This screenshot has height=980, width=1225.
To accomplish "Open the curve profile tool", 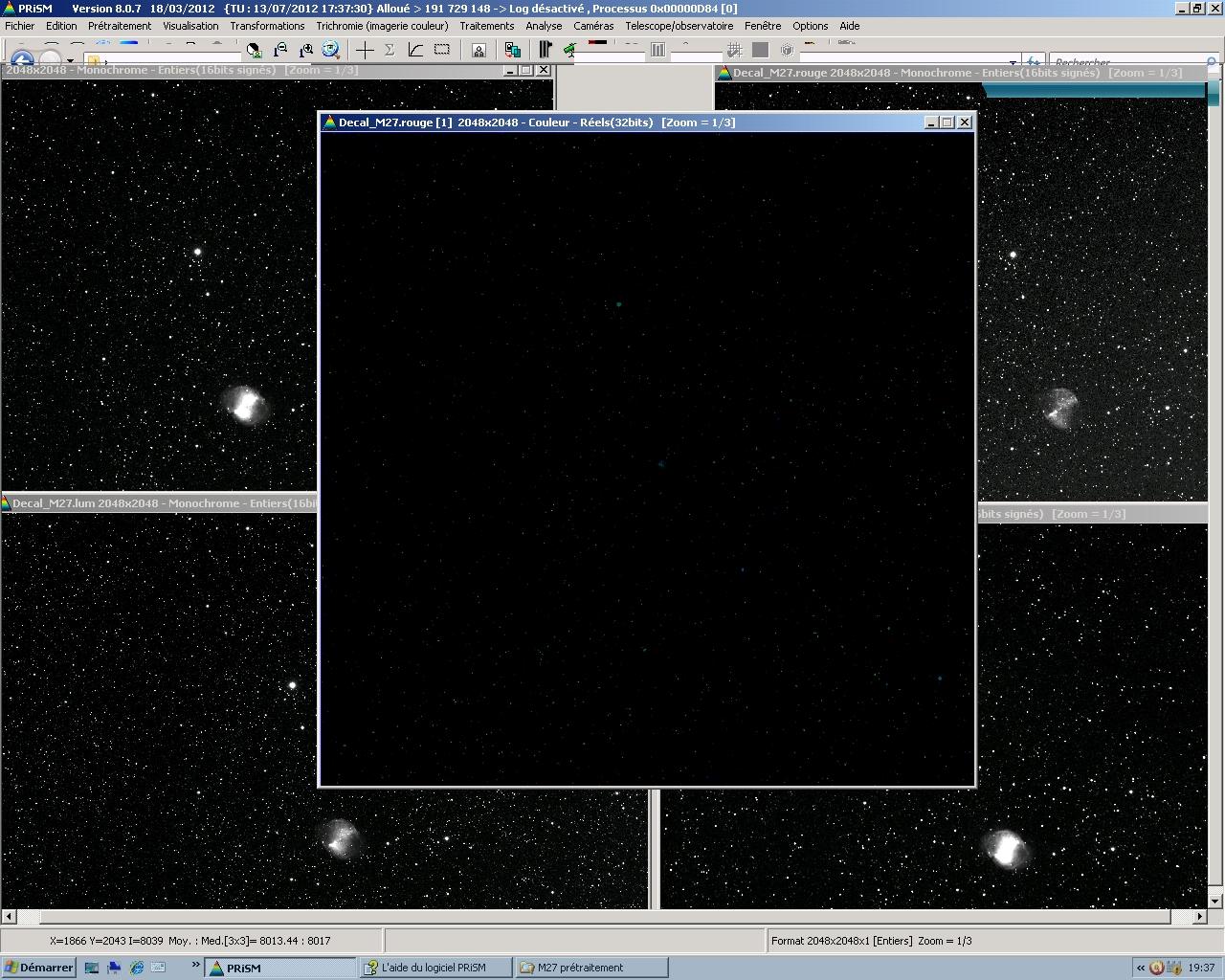I will tap(415, 50).
